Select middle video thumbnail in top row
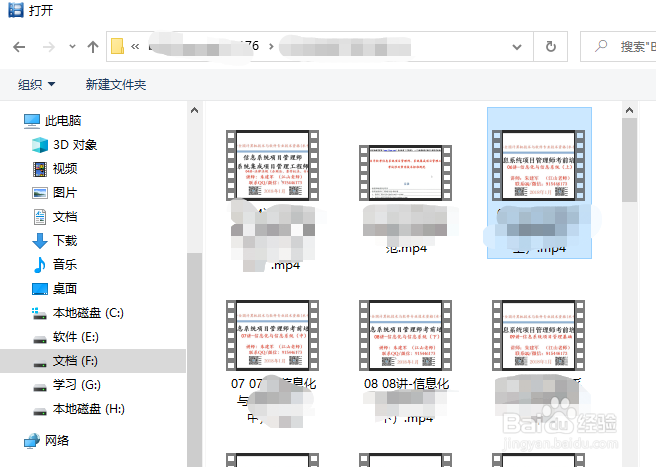The height and width of the screenshot is (467, 656). [x=405, y=173]
